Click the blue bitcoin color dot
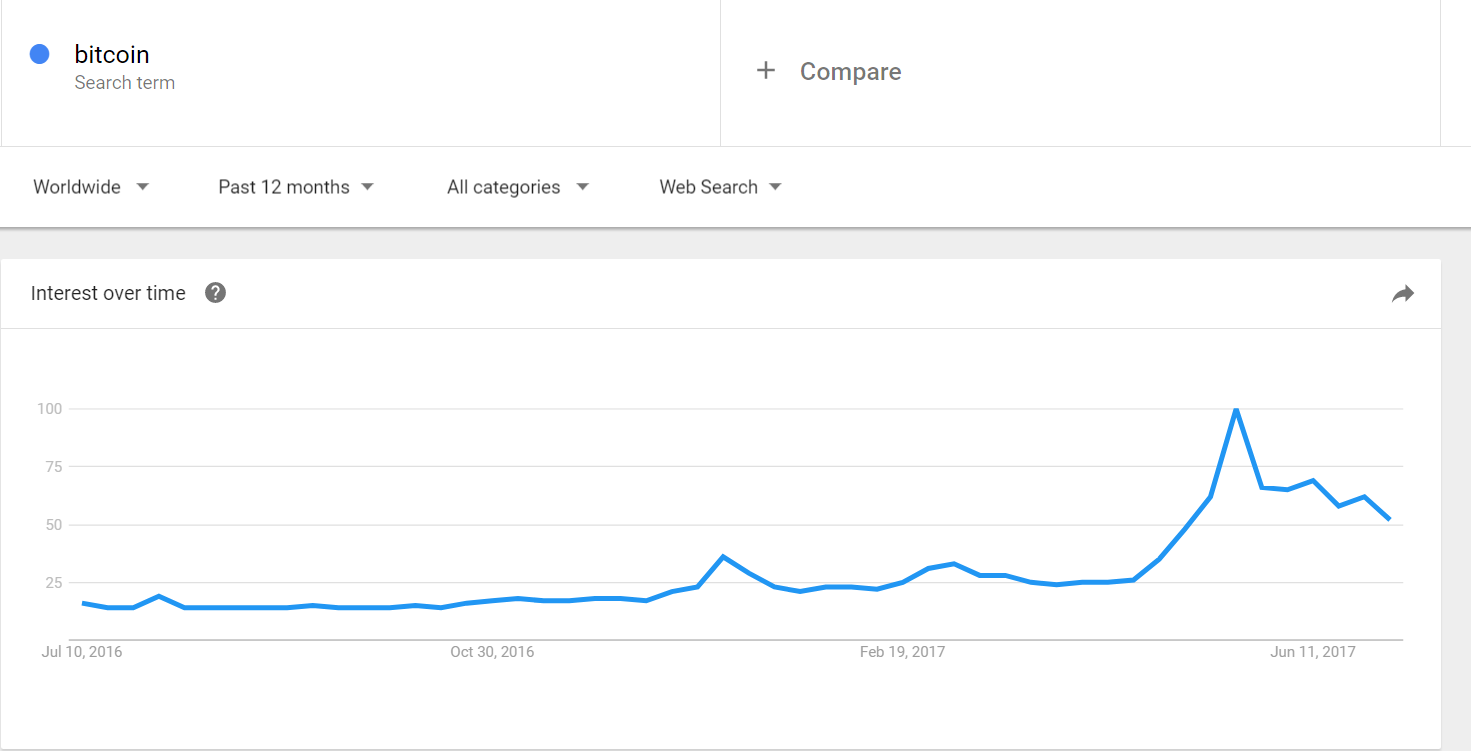Viewport: 1471px width, 751px height. pos(40,55)
